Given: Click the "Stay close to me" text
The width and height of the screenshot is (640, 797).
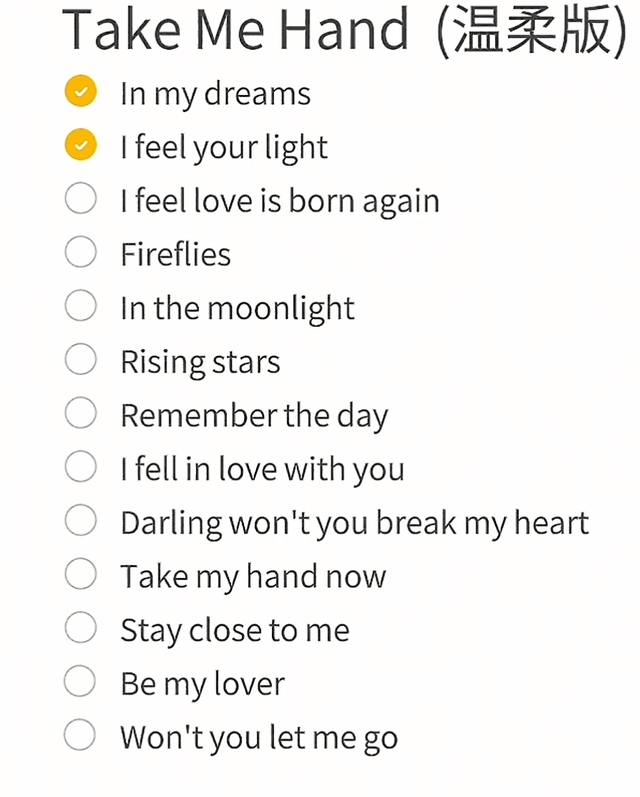Looking at the screenshot, I should 235,630.
